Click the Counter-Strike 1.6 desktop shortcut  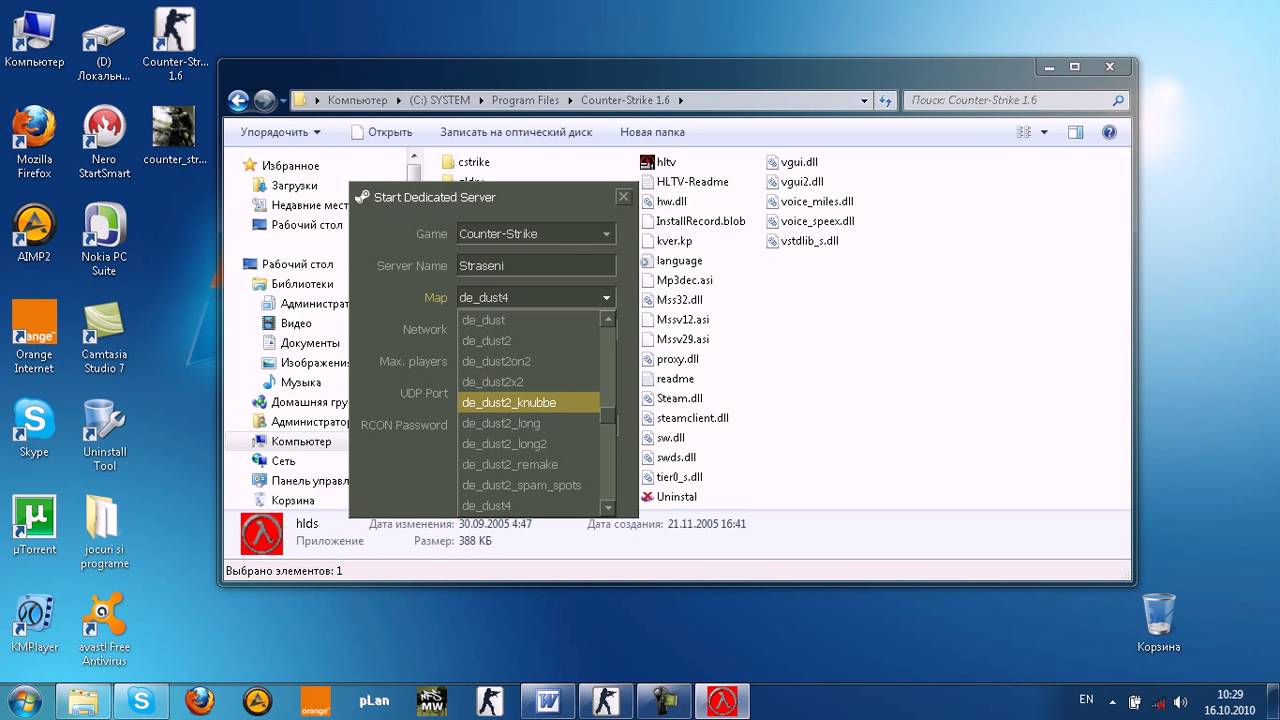click(175, 45)
